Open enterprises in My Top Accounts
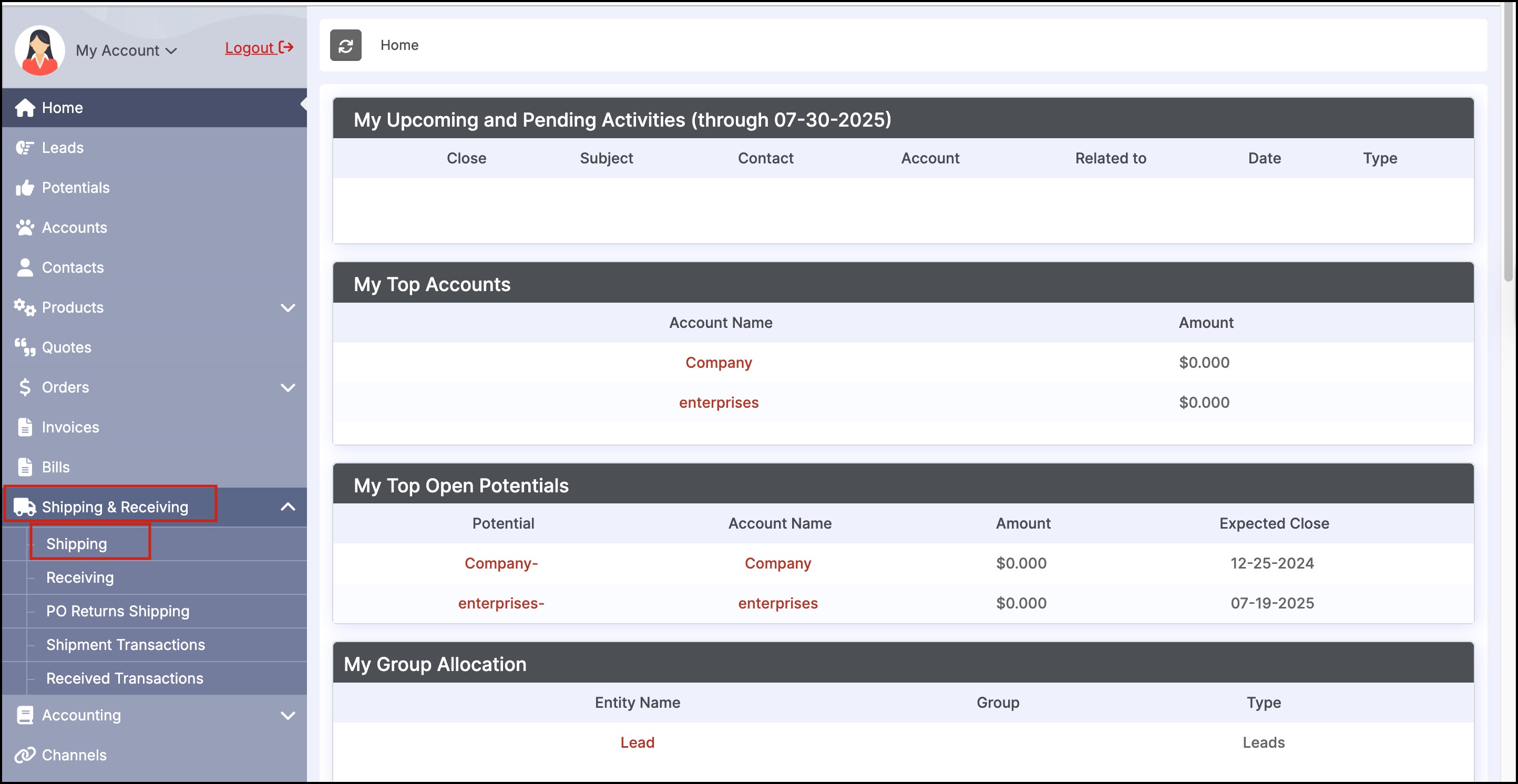Image resolution: width=1518 pixels, height=784 pixels. (x=719, y=403)
